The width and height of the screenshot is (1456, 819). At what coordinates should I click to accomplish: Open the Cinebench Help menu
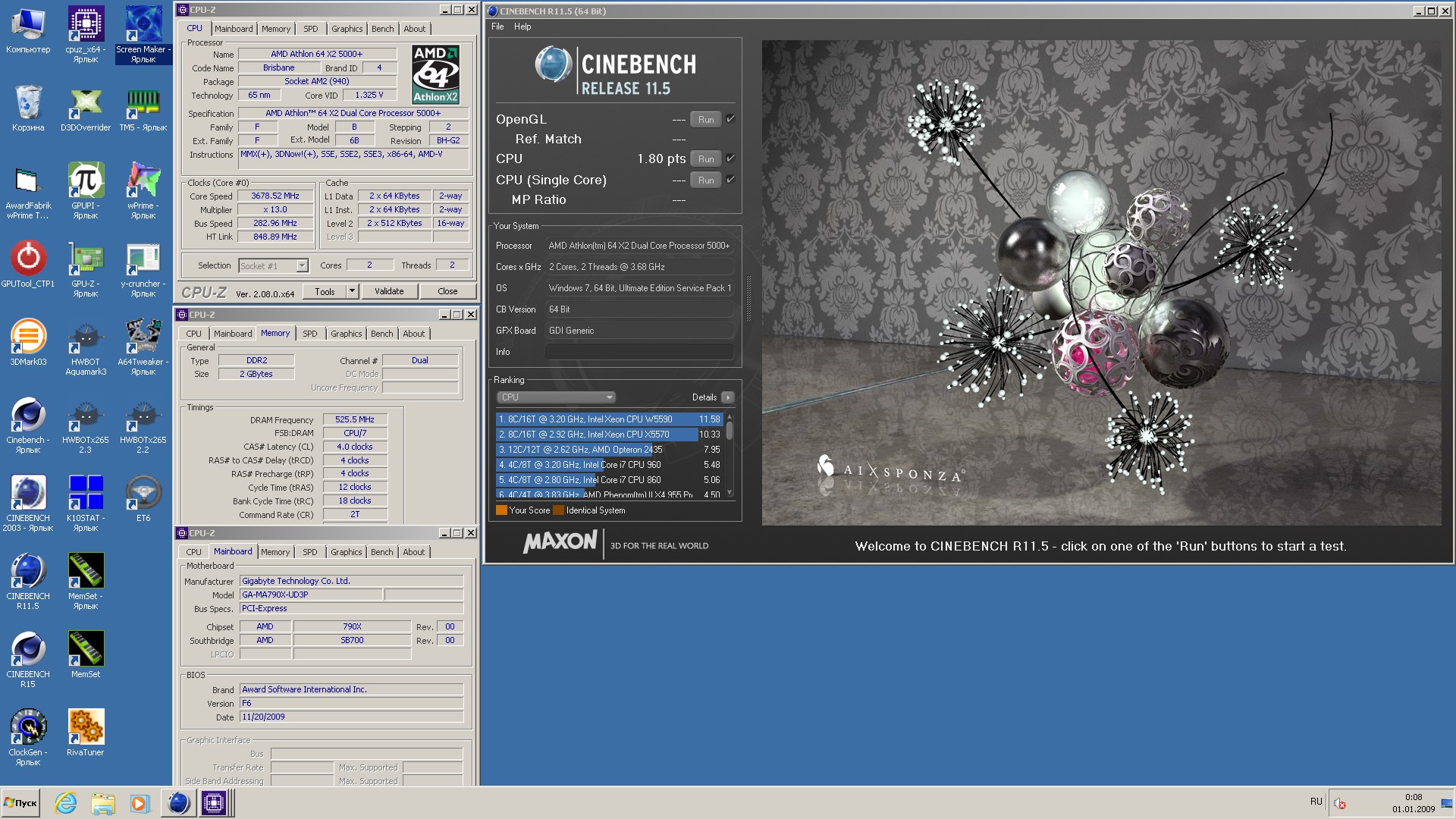(522, 27)
